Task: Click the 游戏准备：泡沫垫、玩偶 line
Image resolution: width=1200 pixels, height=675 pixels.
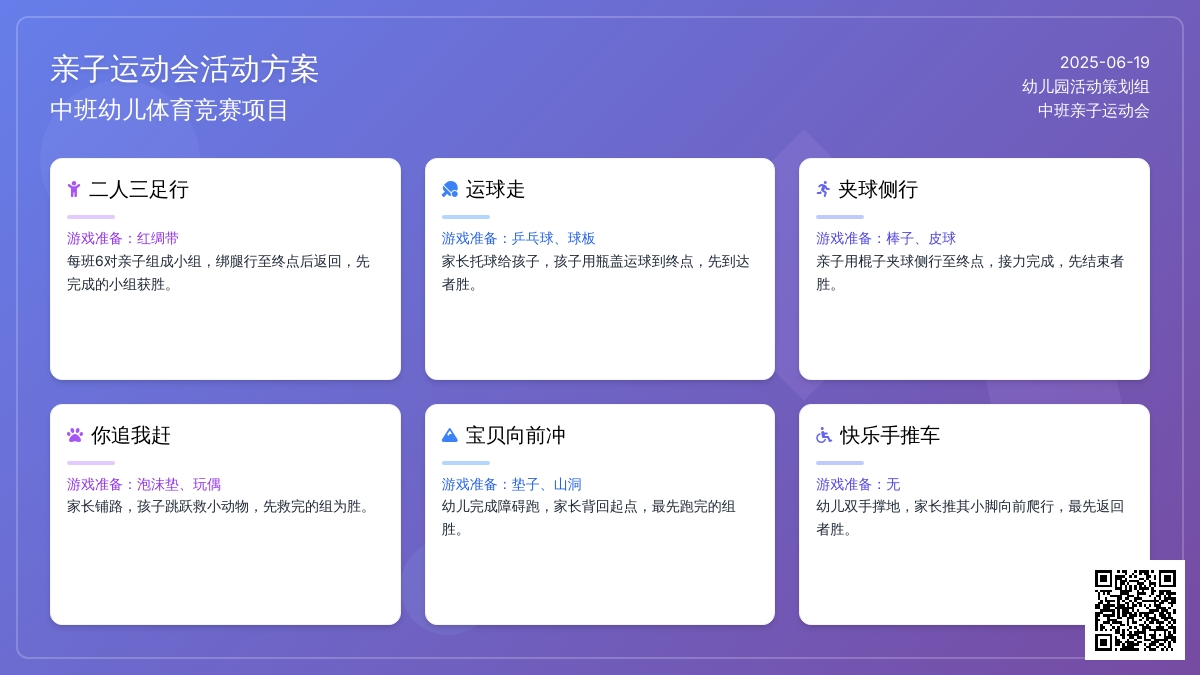Action: (x=144, y=484)
